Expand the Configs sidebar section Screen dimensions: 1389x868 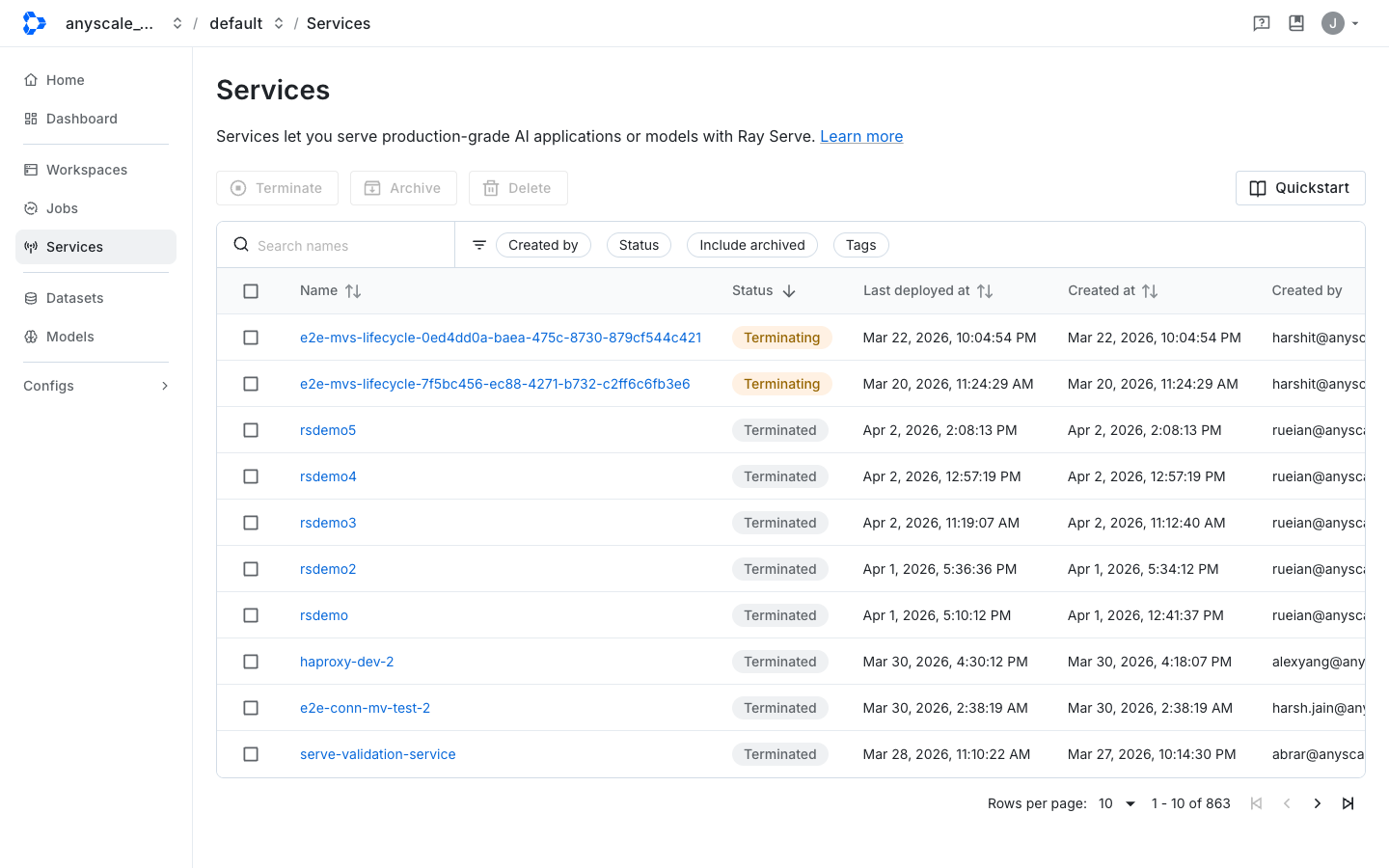pyautogui.click(x=95, y=386)
